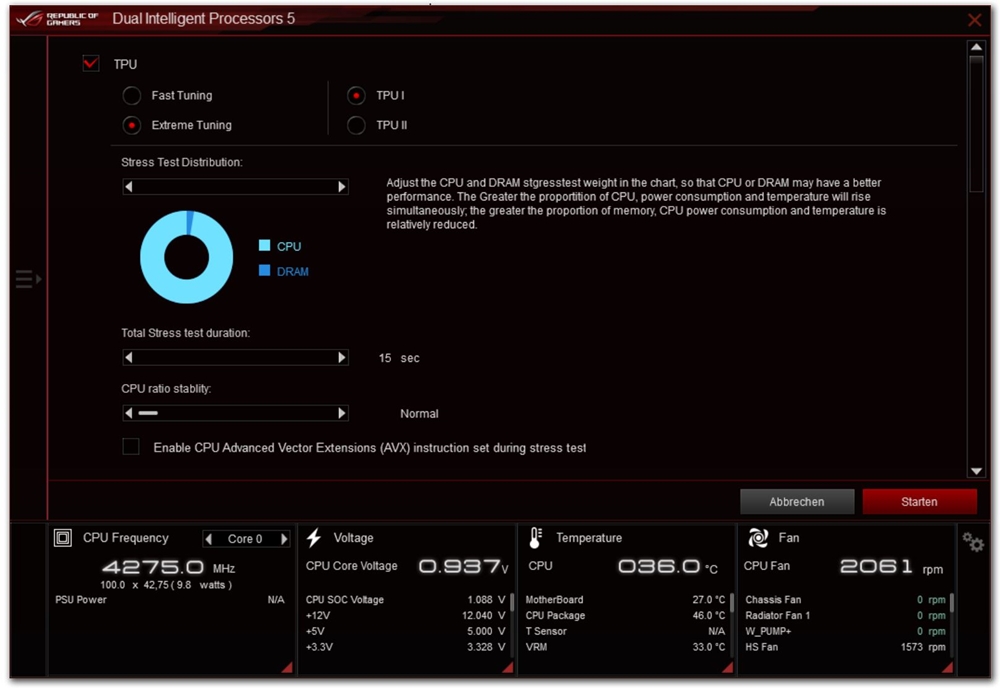Enable the AVX instruction set checkbox
The width and height of the screenshot is (1000, 688).
(131, 446)
